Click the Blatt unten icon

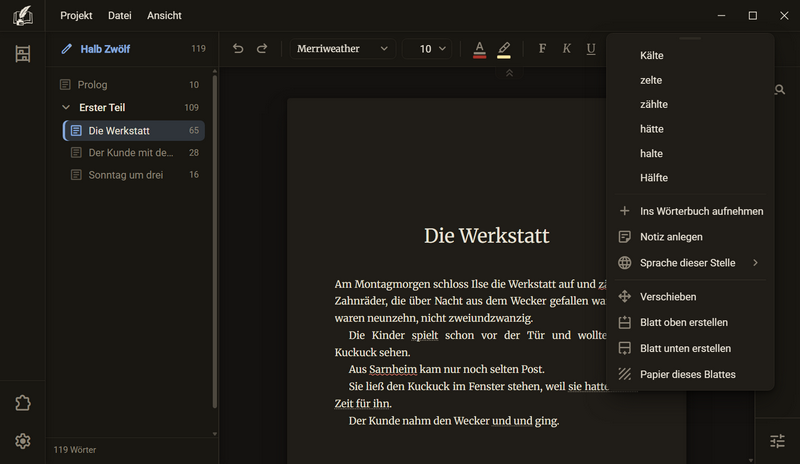[x=624, y=349]
